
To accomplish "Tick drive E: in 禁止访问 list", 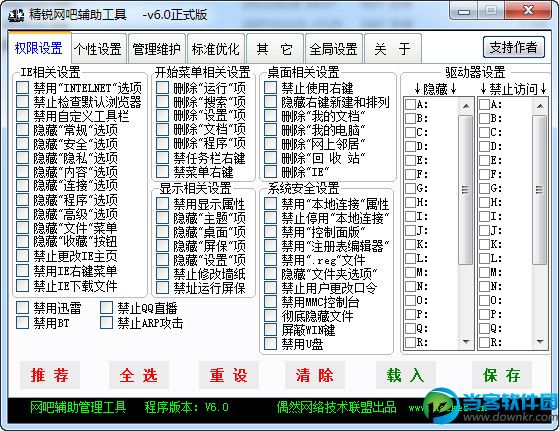I will pyautogui.click(x=484, y=160).
